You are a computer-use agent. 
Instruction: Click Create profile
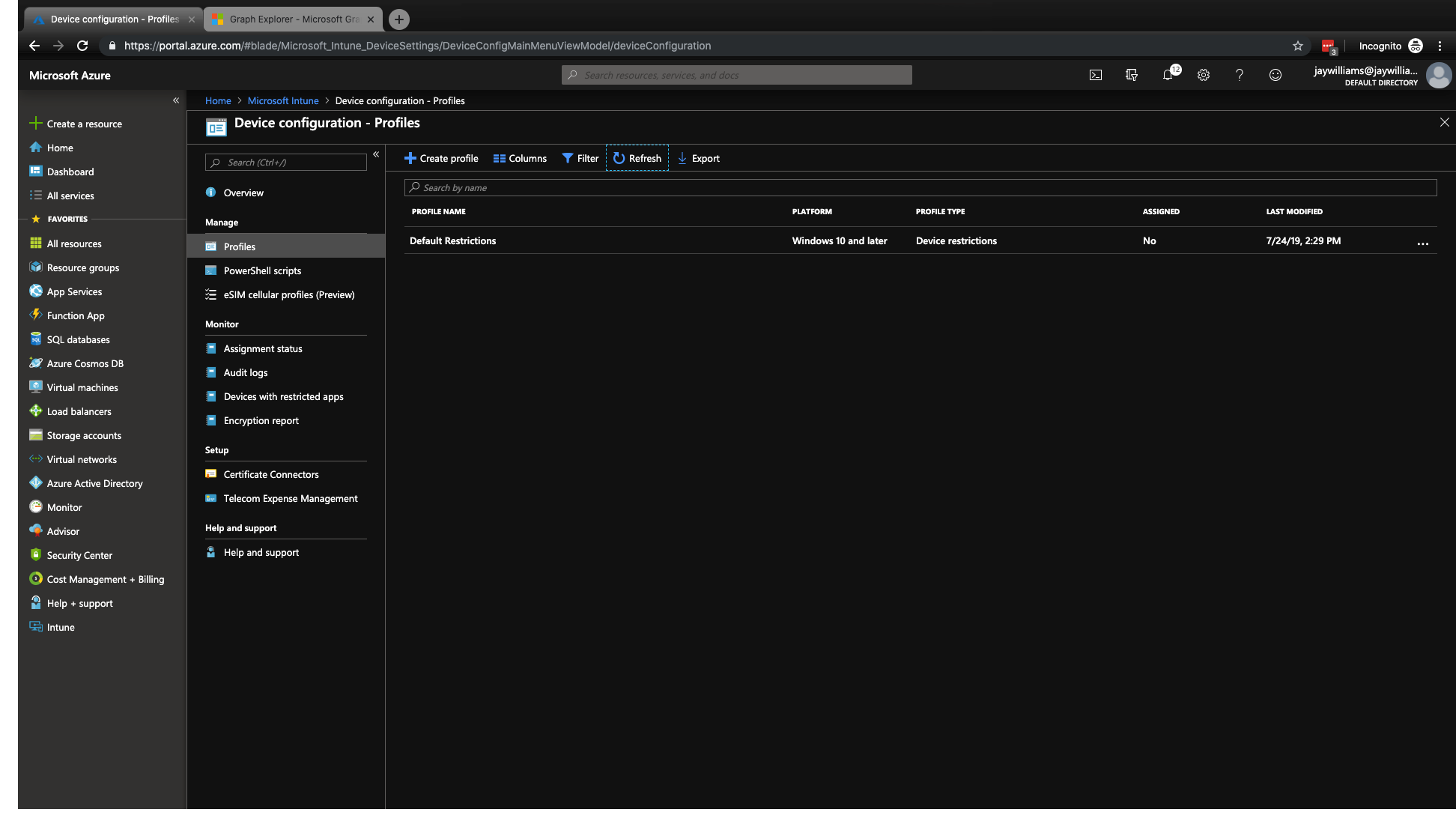440,158
